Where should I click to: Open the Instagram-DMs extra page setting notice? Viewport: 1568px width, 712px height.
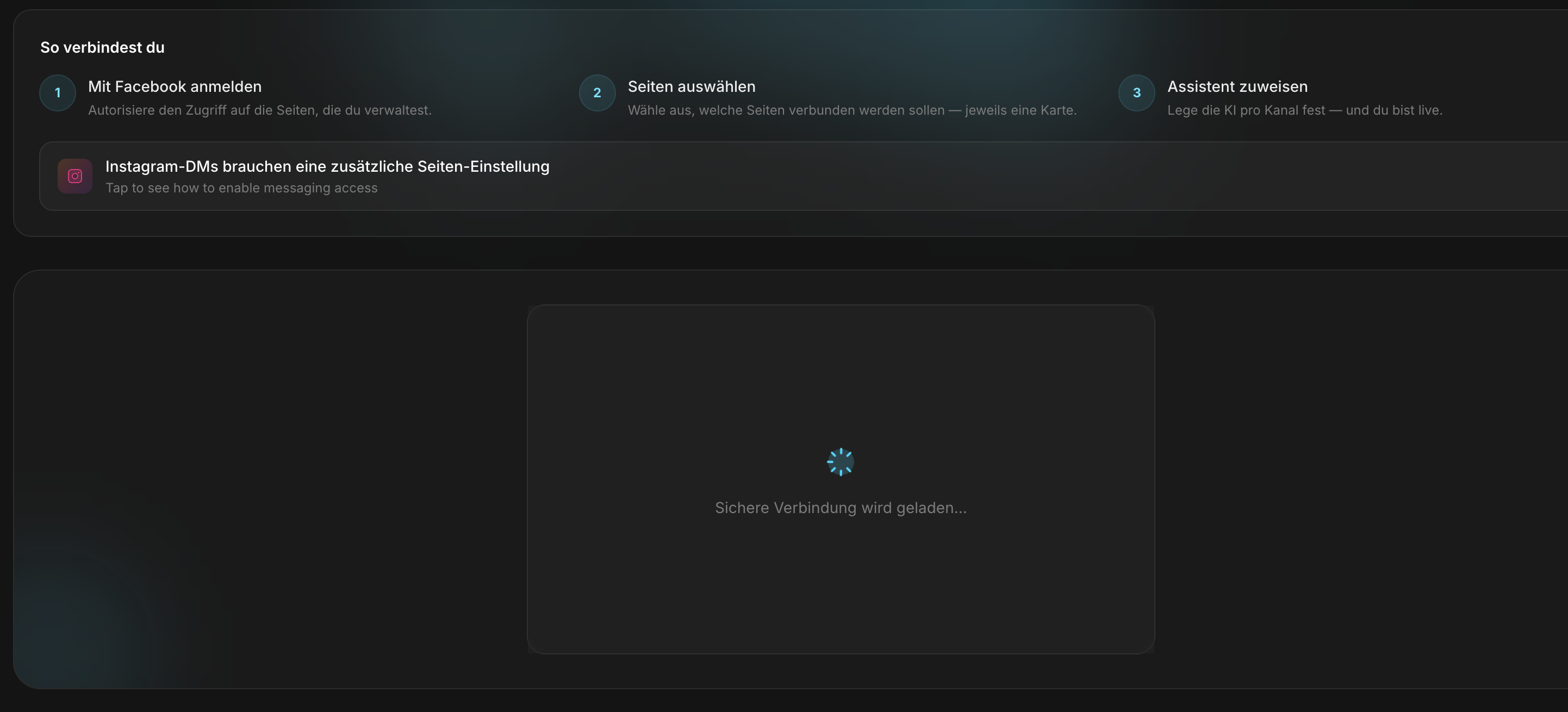tap(804, 177)
